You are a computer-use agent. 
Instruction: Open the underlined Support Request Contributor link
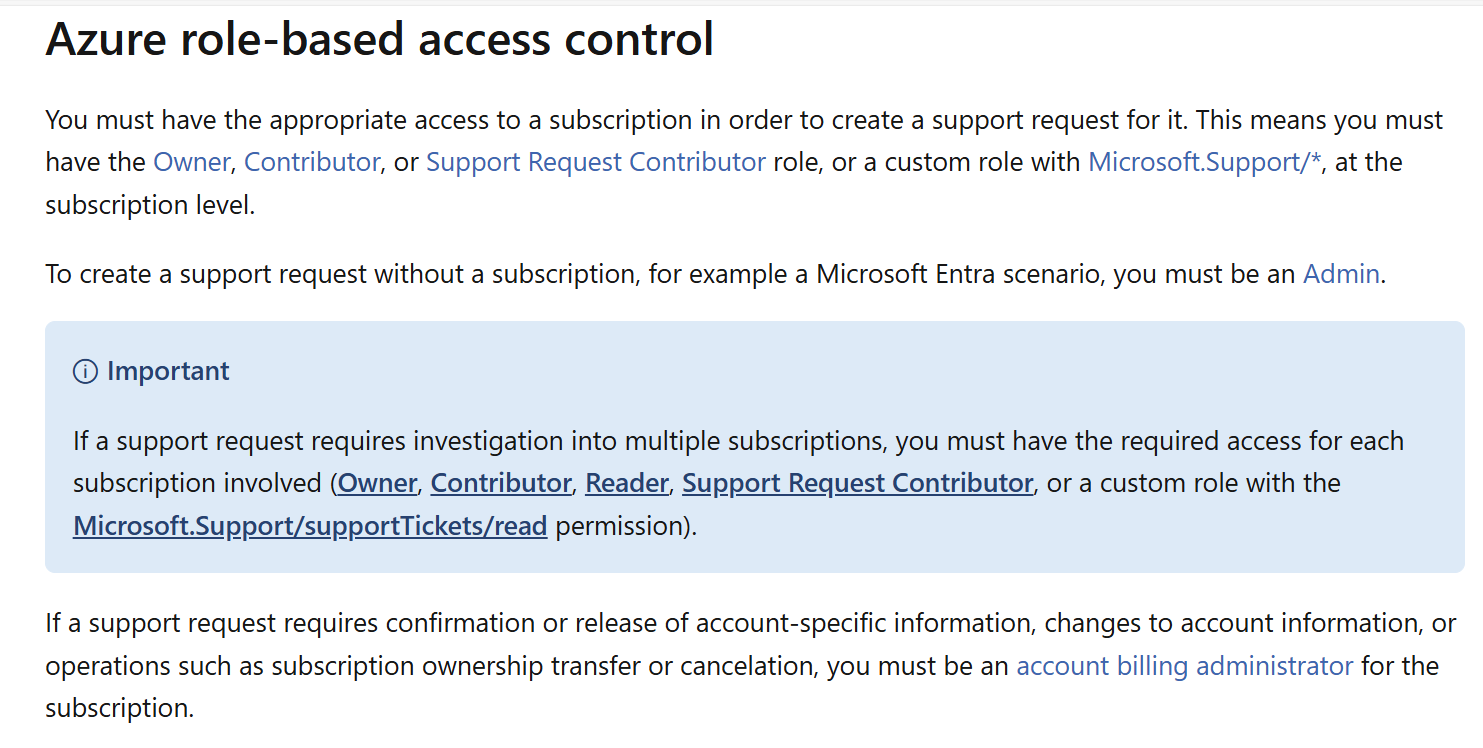tap(857, 483)
